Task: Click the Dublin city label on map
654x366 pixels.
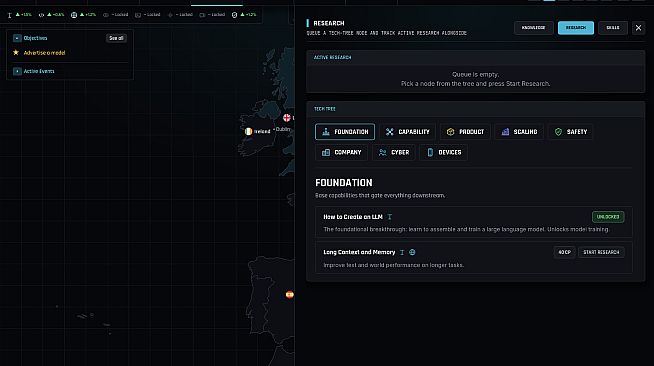Action: 283,129
